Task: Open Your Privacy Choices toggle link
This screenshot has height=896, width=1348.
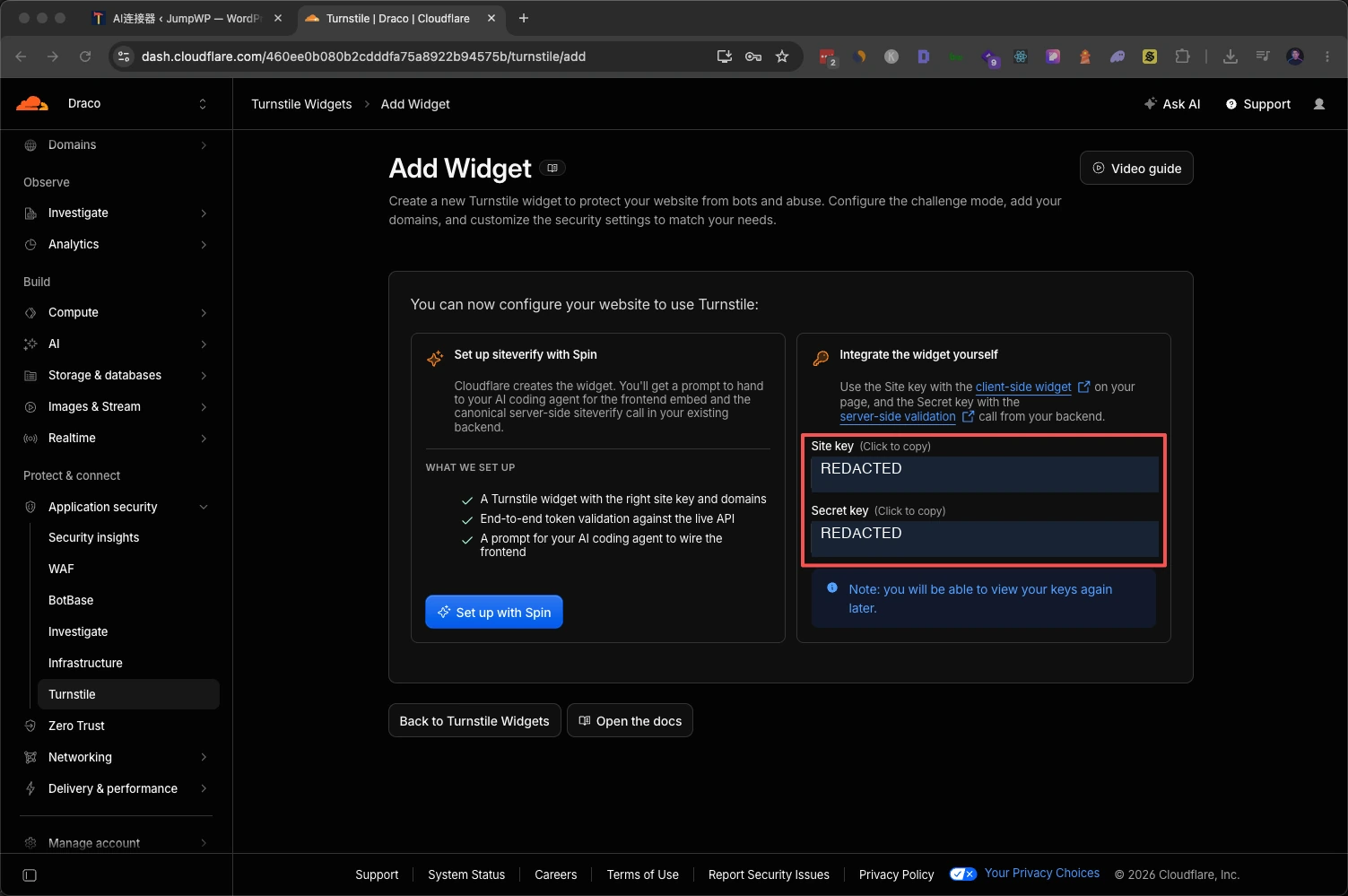Action: (1024, 874)
